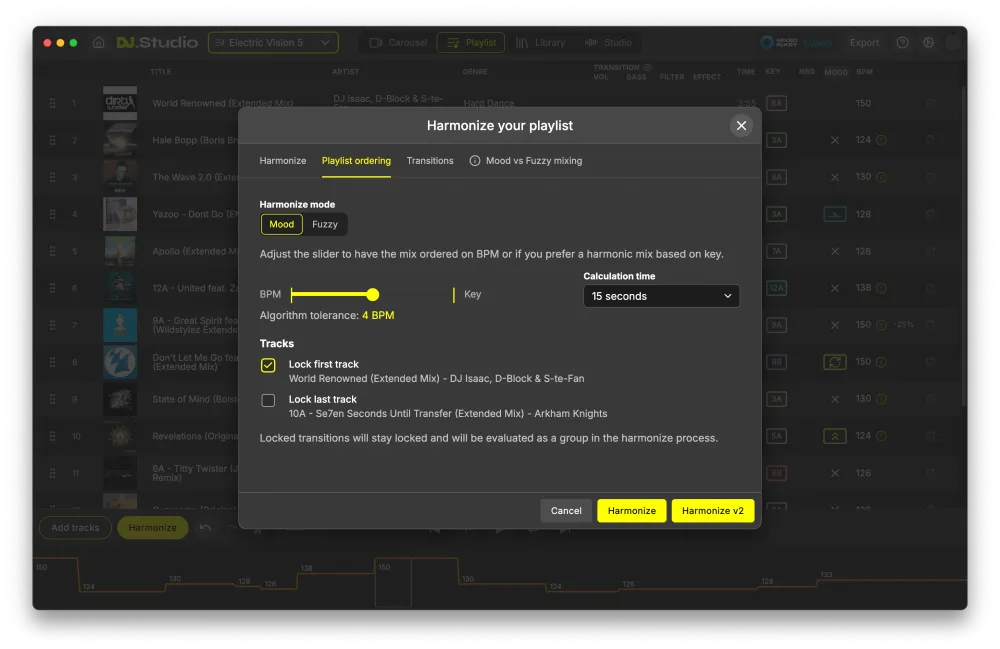Screen dimensions: 1000x649
Task: Click the Harmonize button next to Add tracks
Action: tap(152, 528)
